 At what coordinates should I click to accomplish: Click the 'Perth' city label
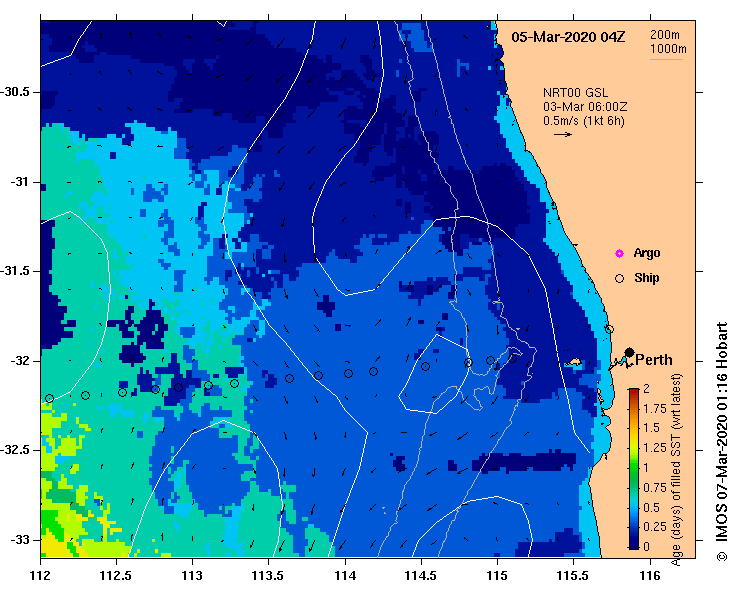tap(654, 360)
